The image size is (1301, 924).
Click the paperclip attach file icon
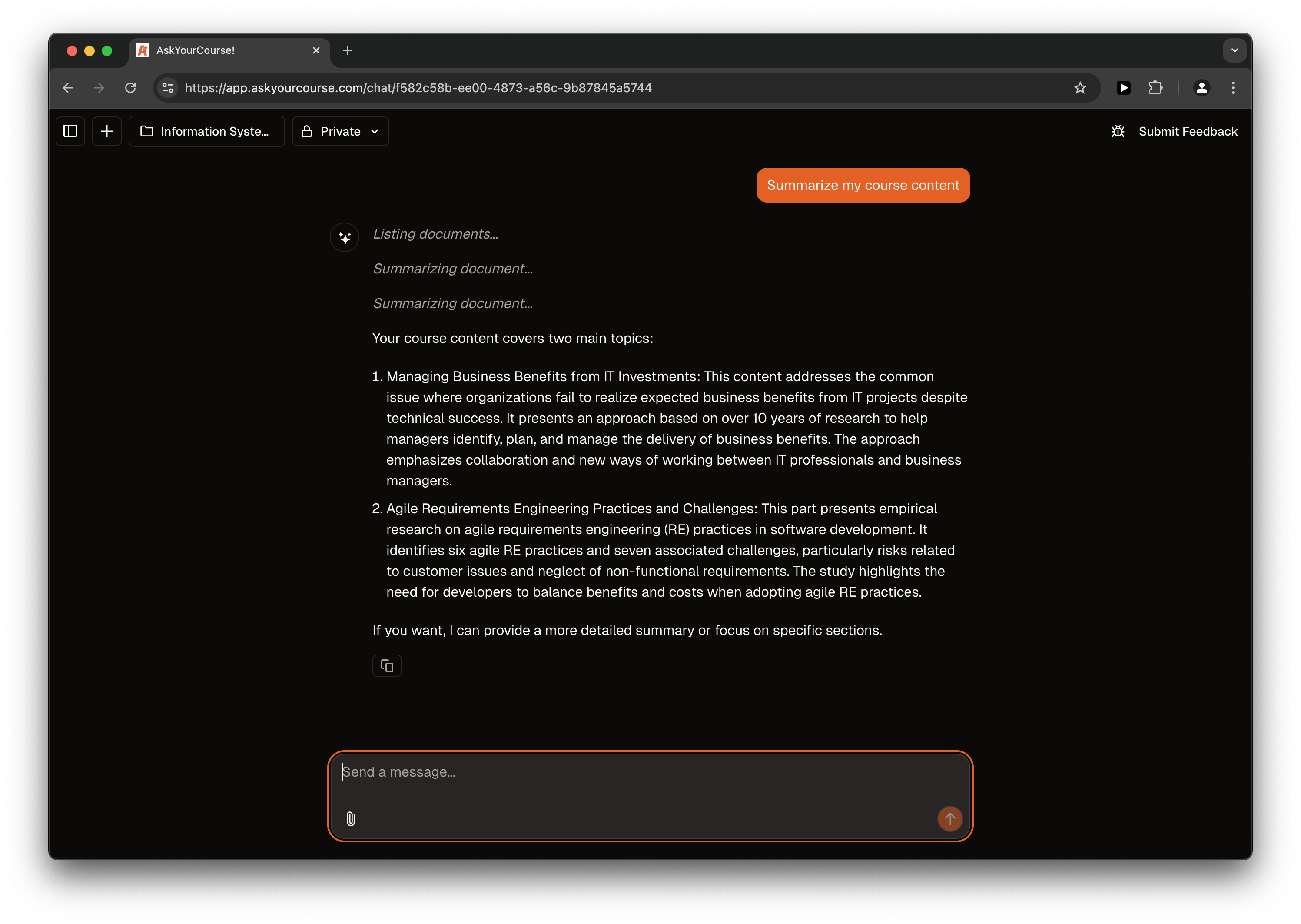coord(351,819)
